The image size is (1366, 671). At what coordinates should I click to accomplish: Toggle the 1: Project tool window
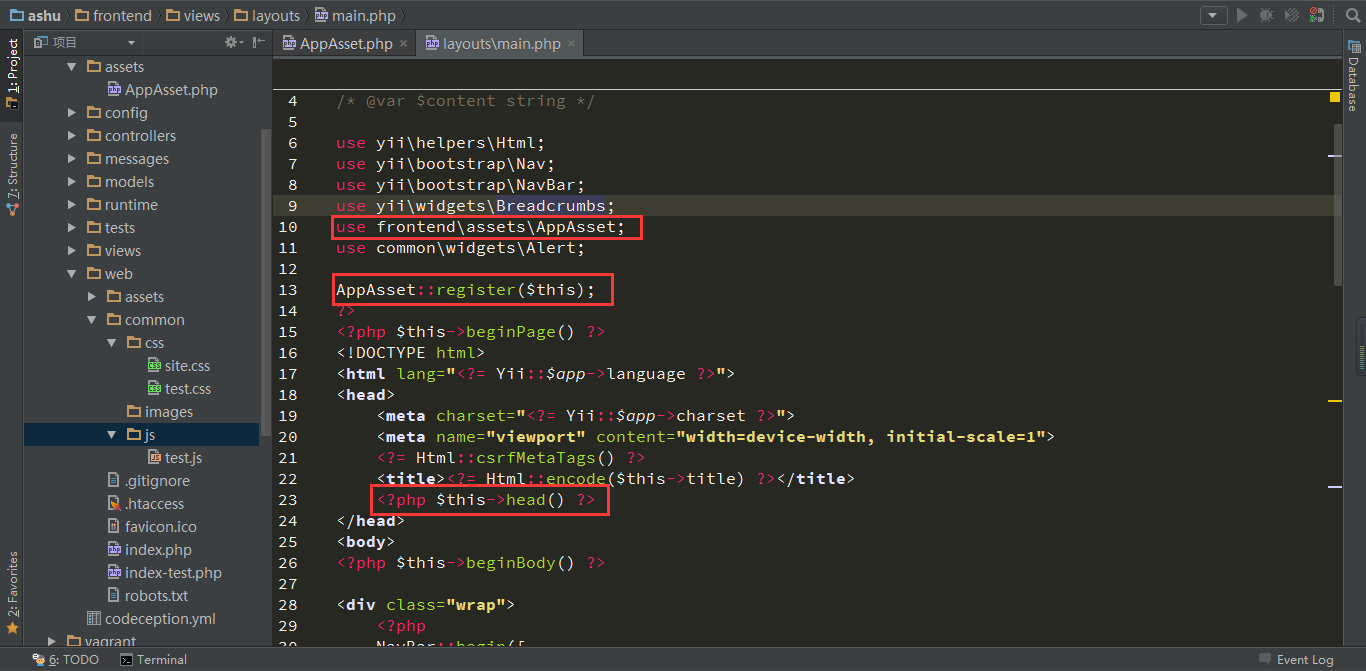12,72
